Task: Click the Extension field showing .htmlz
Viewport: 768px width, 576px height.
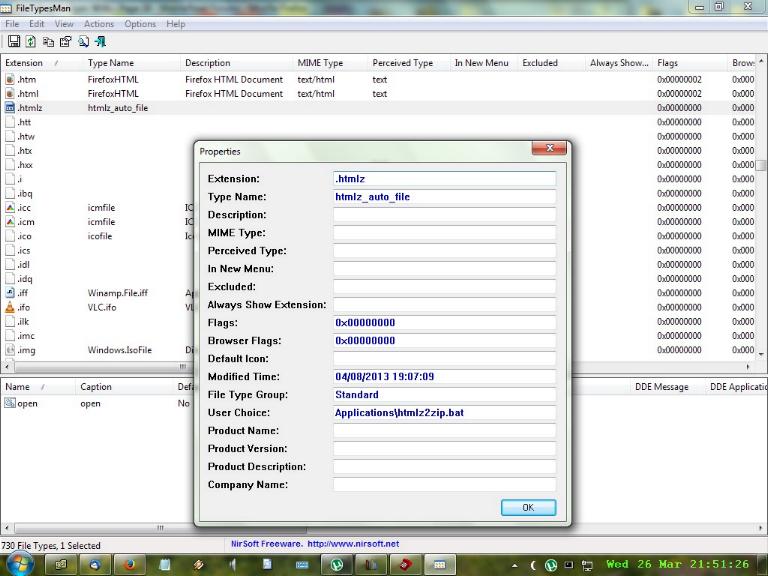Action: pos(444,179)
